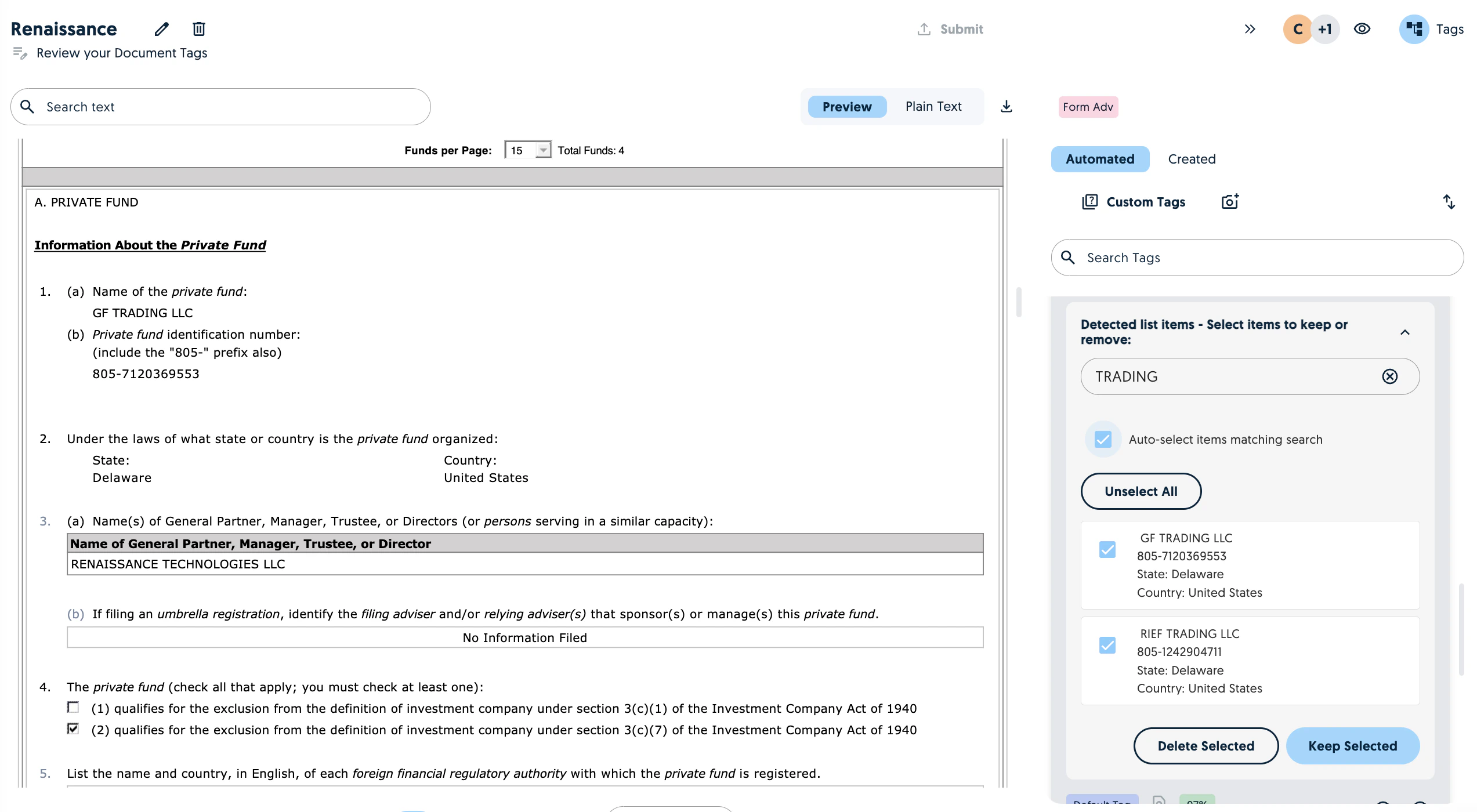Click Keep Selected button

[1352, 746]
